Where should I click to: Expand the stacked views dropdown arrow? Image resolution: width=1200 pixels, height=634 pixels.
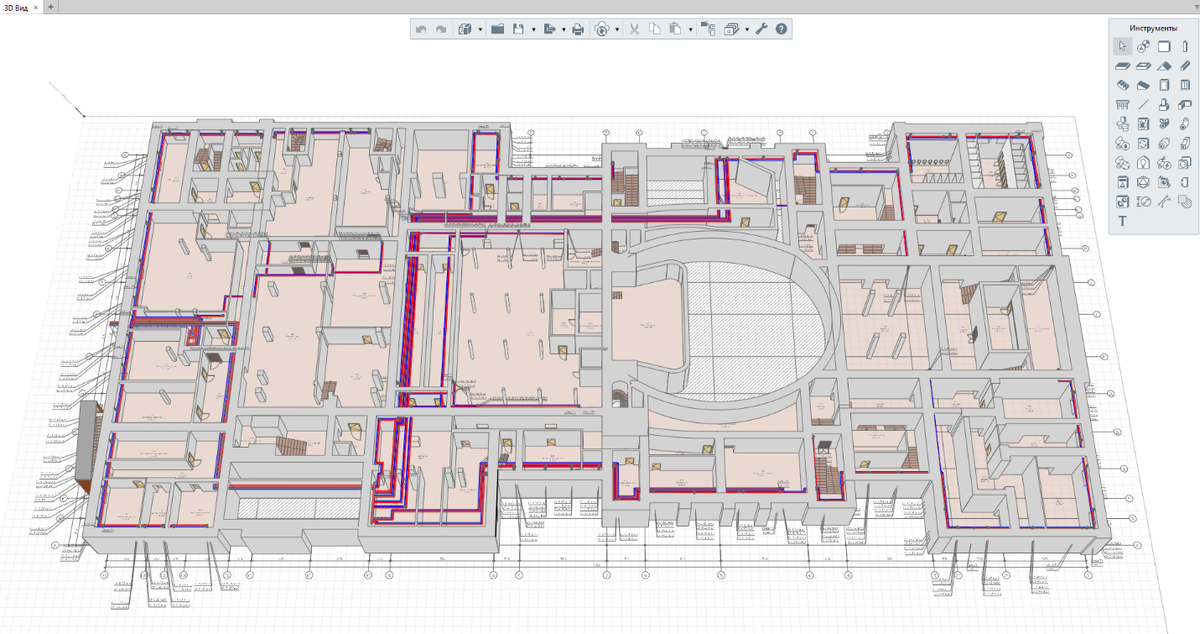point(747,29)
